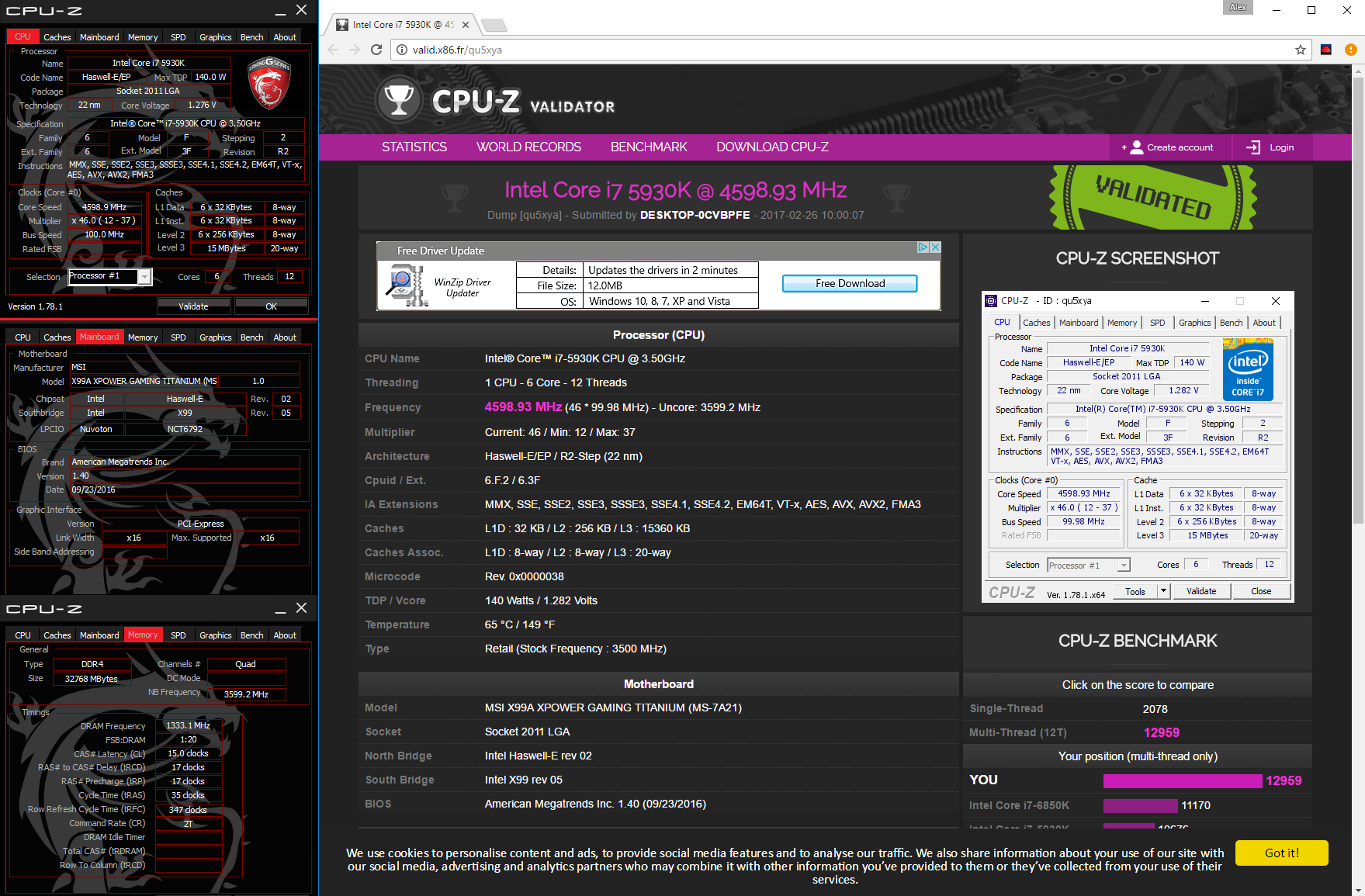Open Processor #1 selection dropdown in MSI CPU-Z
Screen dimensions: 1365x896
coord(144,277)
